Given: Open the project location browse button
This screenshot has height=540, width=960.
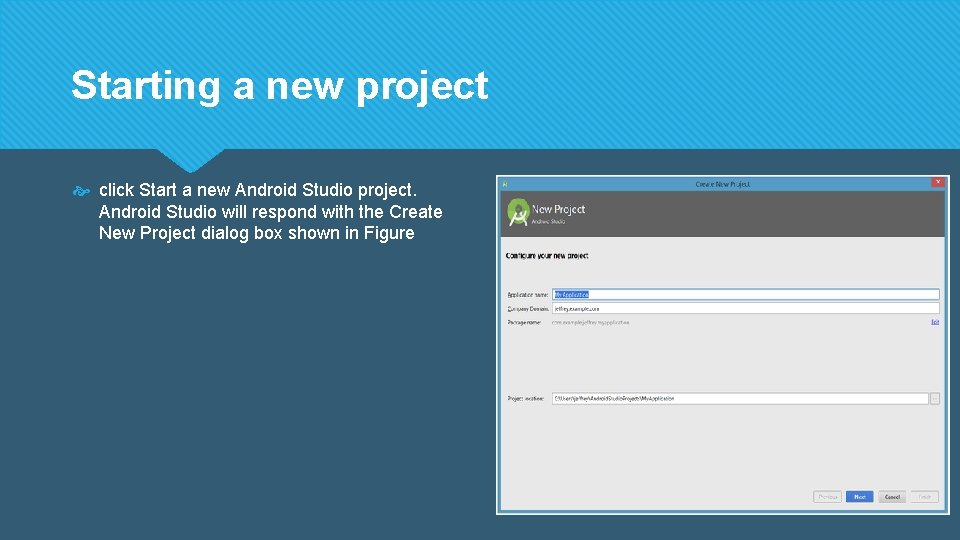Looking at the screenshot, I should (x=935, y=399).
